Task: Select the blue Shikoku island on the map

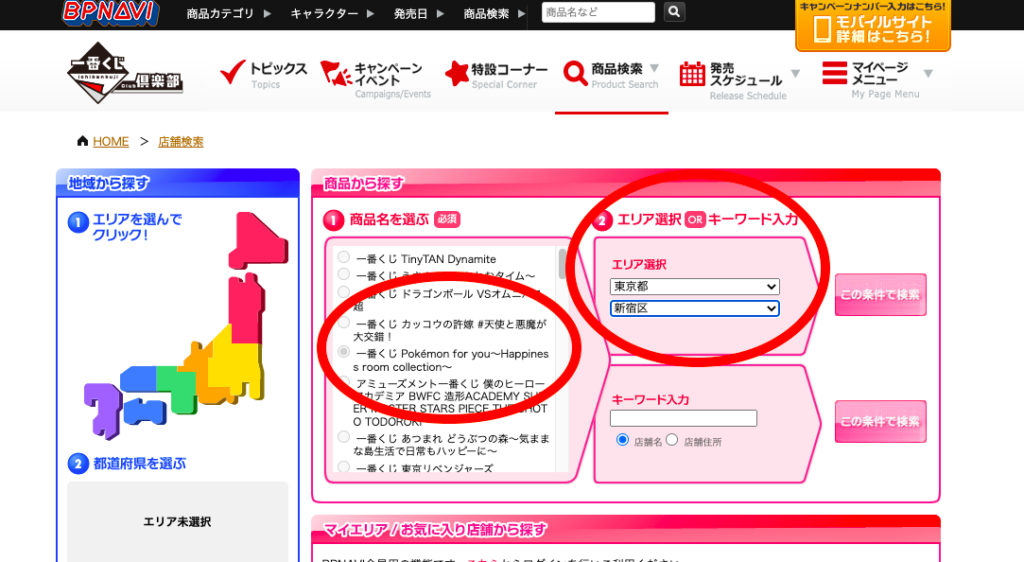Action: pyautogui.click(x=144, y=412)
